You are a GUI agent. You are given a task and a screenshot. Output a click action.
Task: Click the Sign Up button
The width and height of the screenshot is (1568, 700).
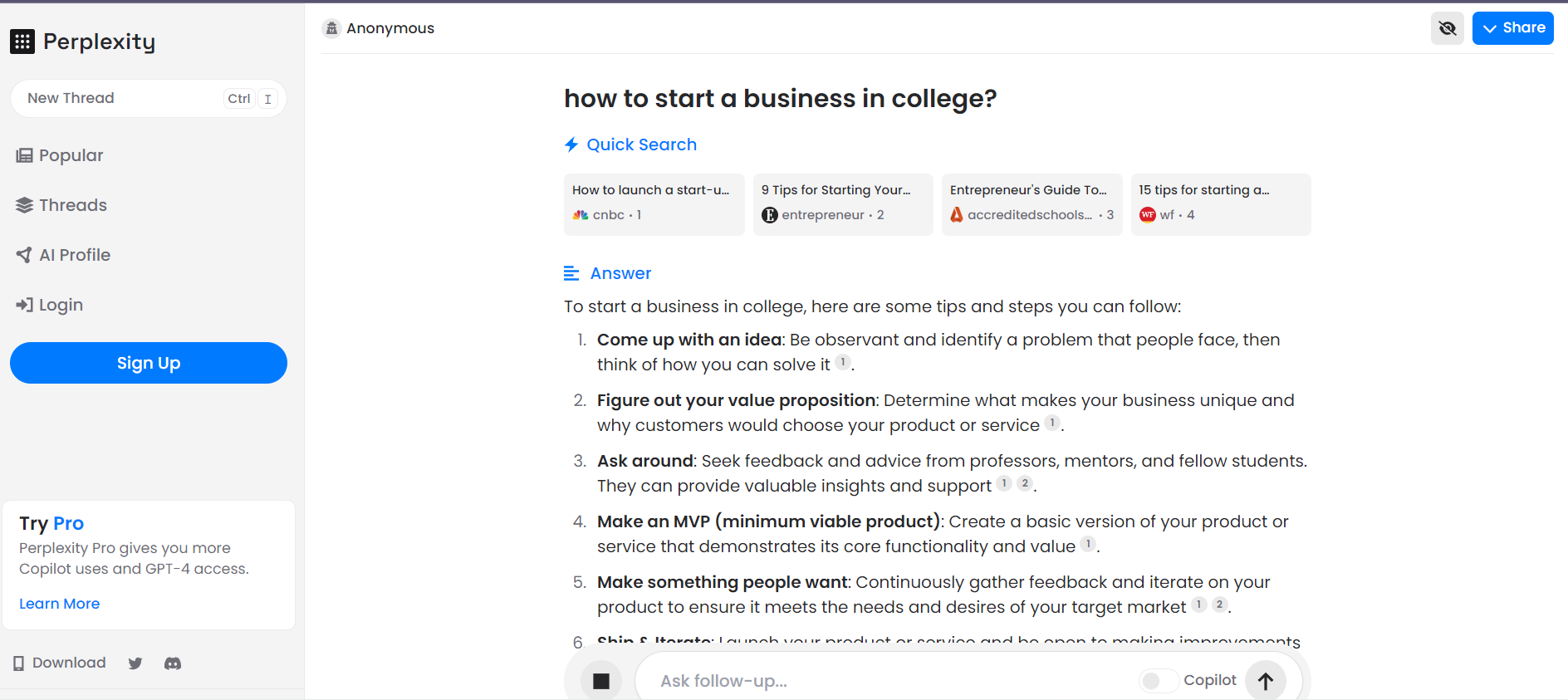coord(148,363)
